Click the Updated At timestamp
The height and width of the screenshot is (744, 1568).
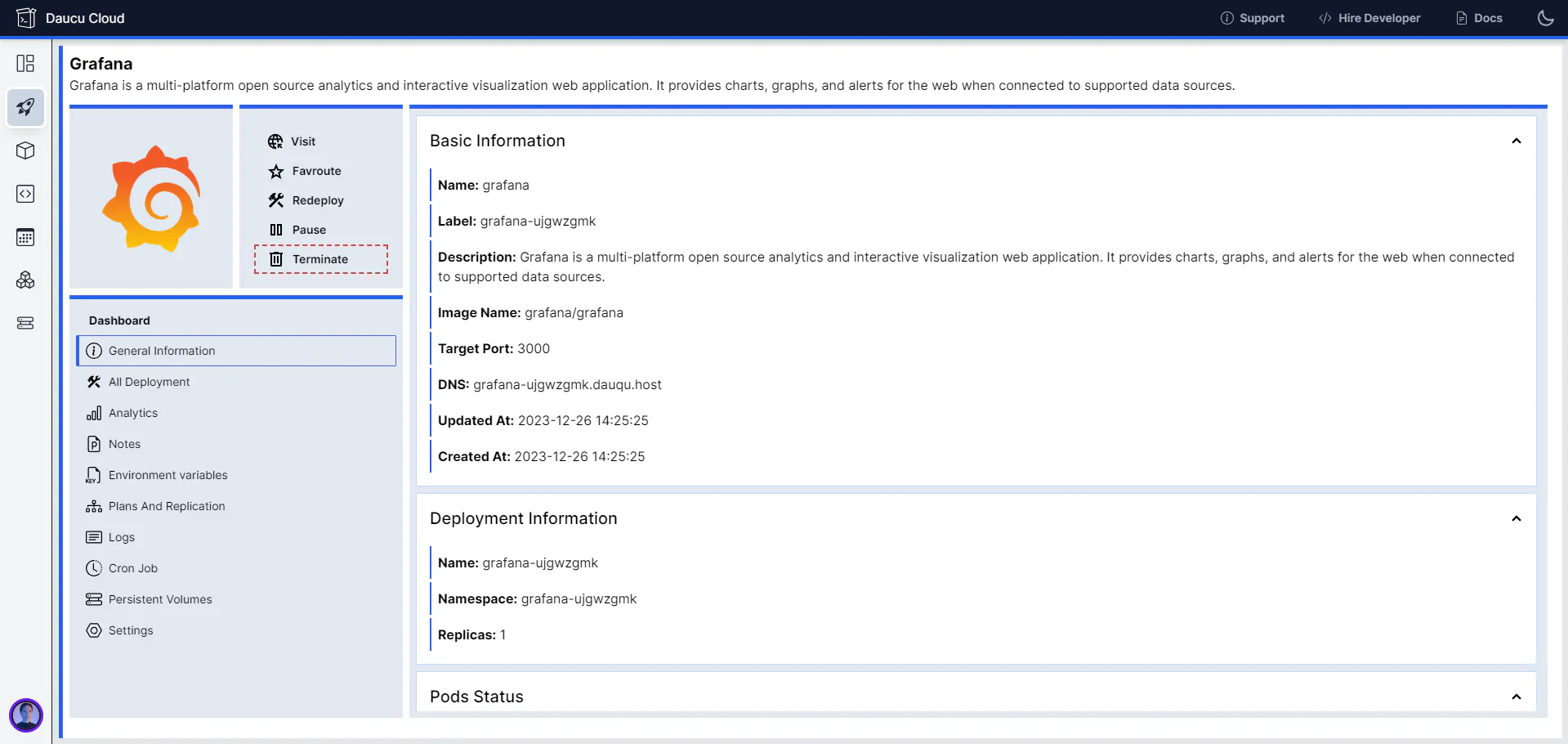pos(583,420)
